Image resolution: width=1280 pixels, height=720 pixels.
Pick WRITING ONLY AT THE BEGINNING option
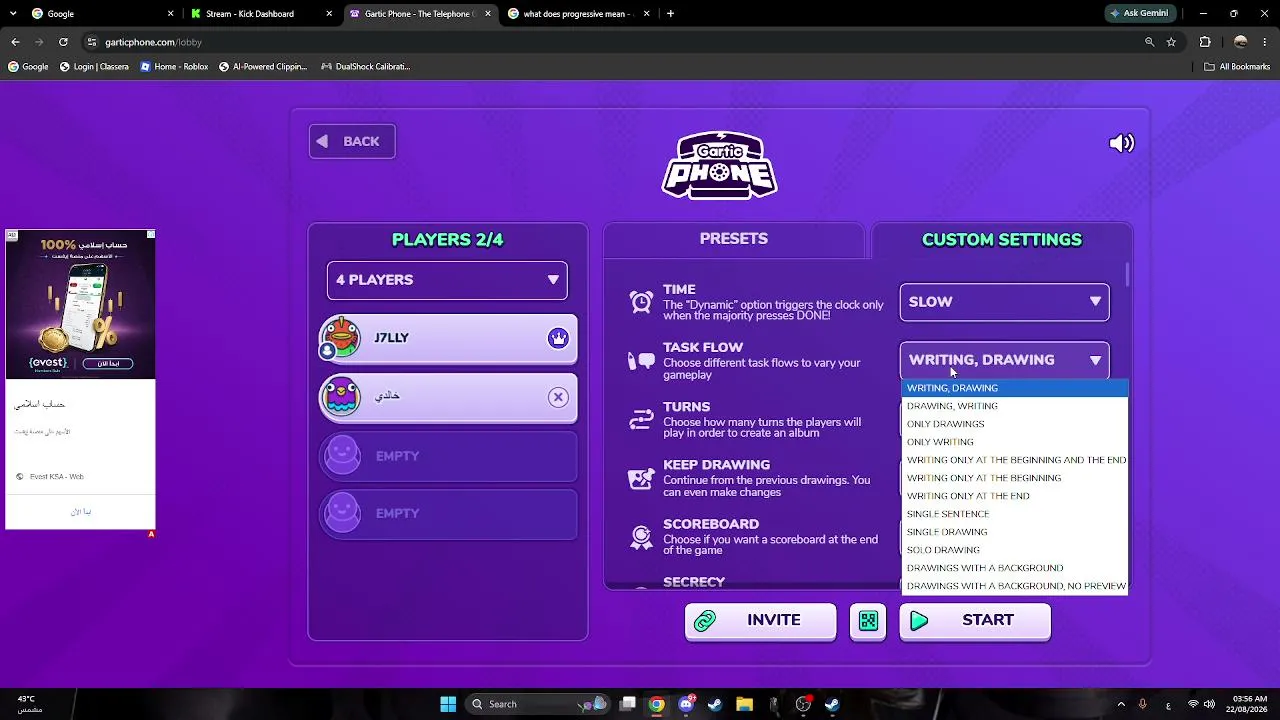click(x=1015, y=478)
